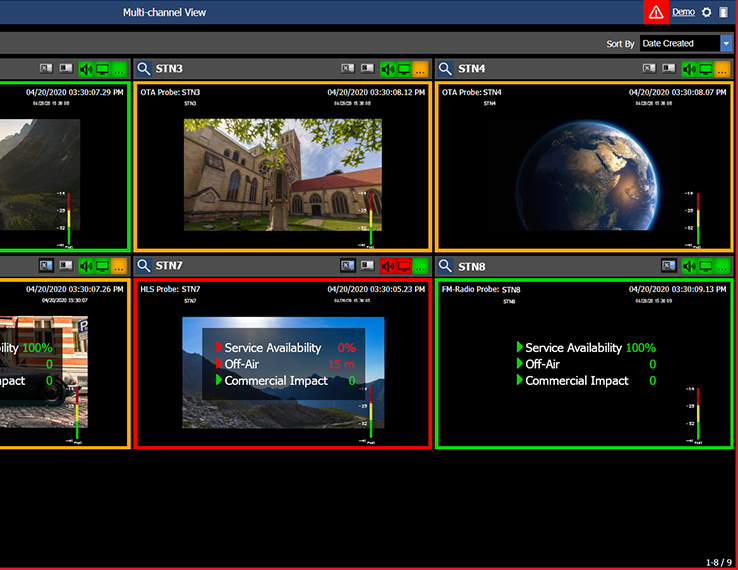The height and width of the screenshot is (570, 738).
Task: Click video monitor icon above the 03:30:07.26 PM panel
Action: pyautogui.click(x=102, y=266)
